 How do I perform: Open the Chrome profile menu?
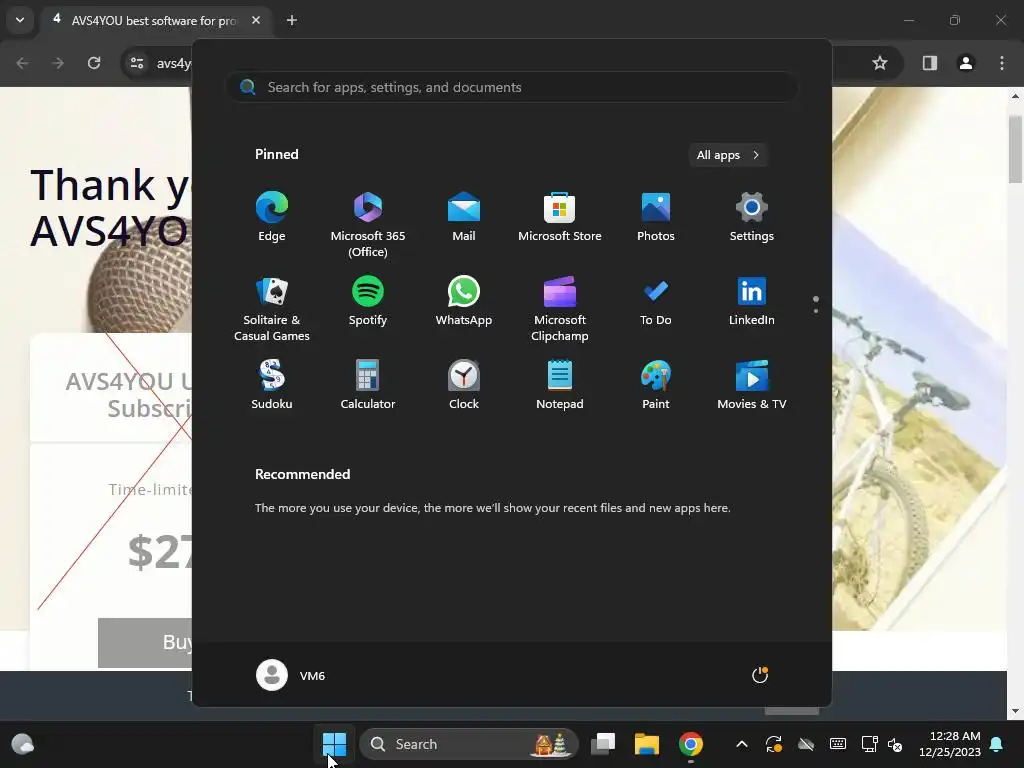[x=966, y=63]
